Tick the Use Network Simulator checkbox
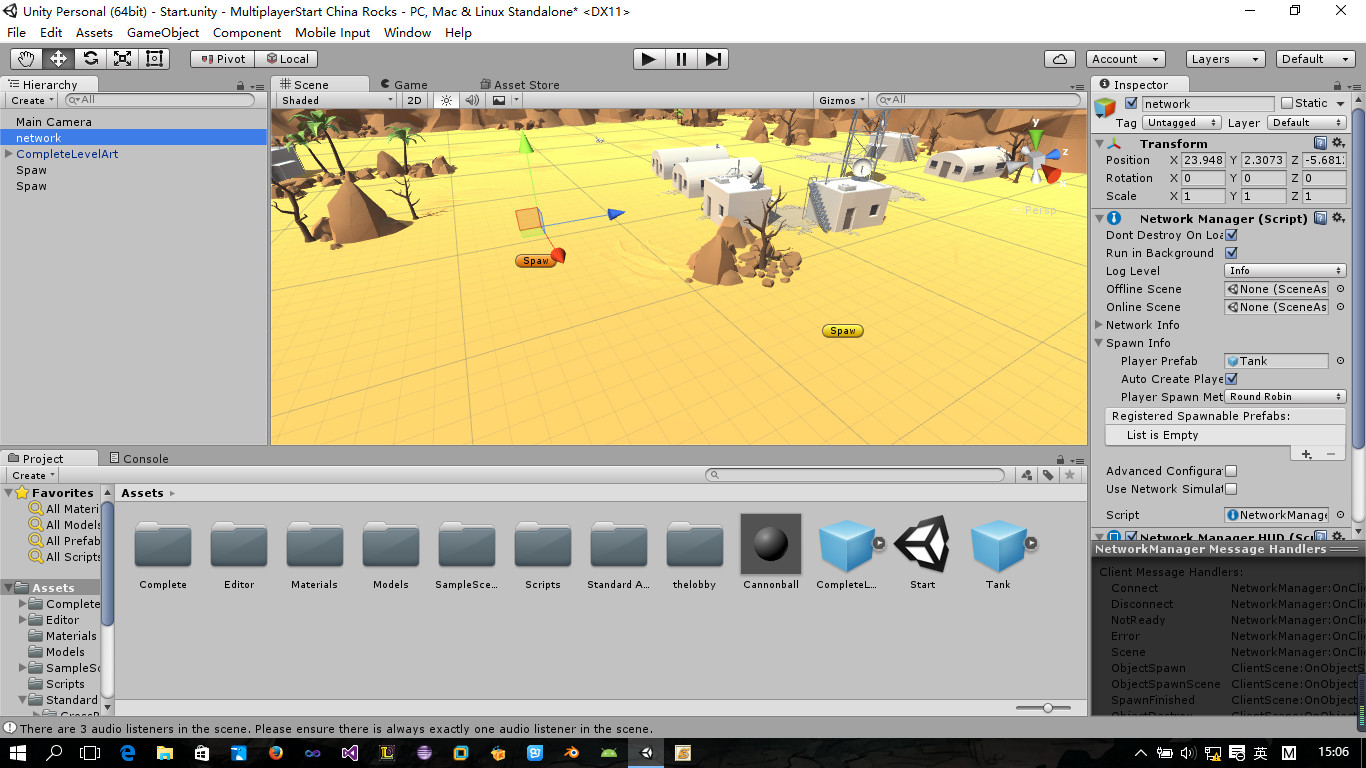The width and height of the screenshot is (1366, 768). click(1231, 489)
